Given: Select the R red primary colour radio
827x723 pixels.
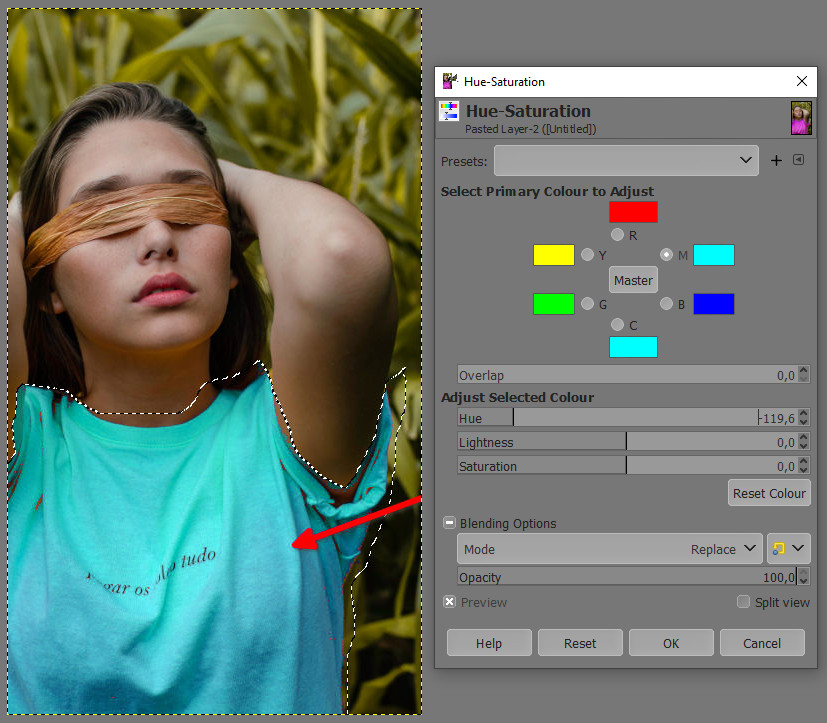Looking at the screenshot, I should pos(617,234).
